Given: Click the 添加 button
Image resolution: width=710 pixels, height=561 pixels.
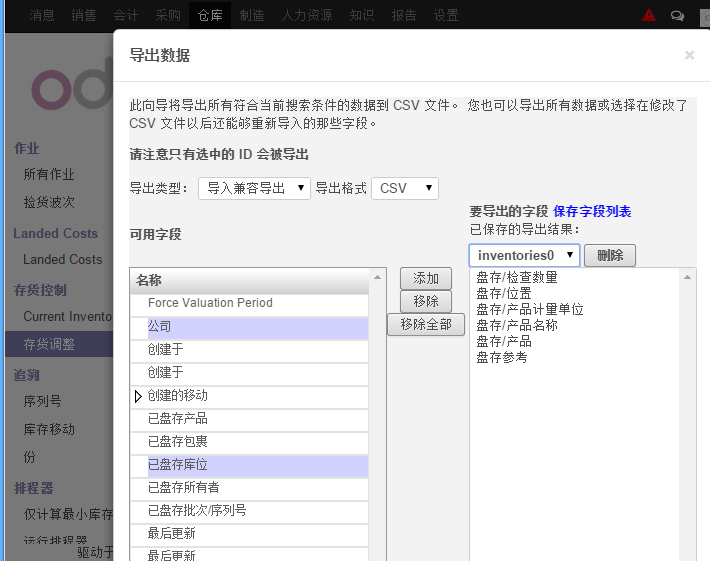Looking at the screenshot, I should (x=425, y=278).
